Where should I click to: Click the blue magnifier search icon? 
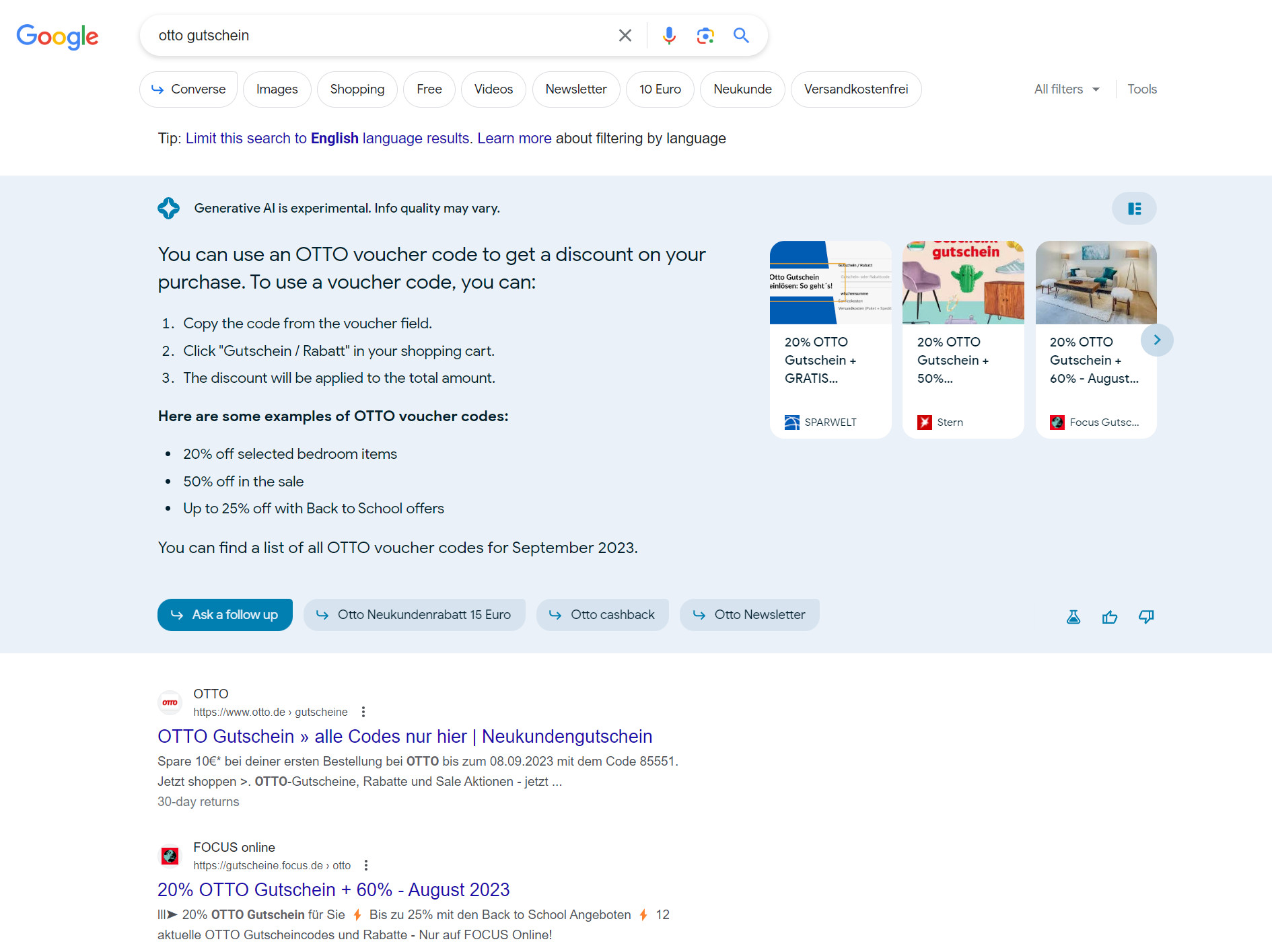(x=741, y=35)
